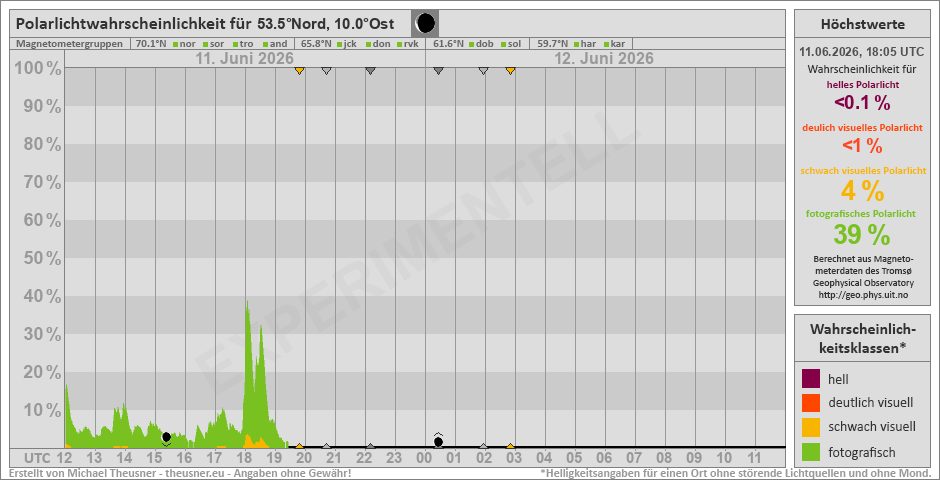940x480 pixels.
Task: Click the '<1 %' deutlich visuelles value
Action: (x=862, y=146)
